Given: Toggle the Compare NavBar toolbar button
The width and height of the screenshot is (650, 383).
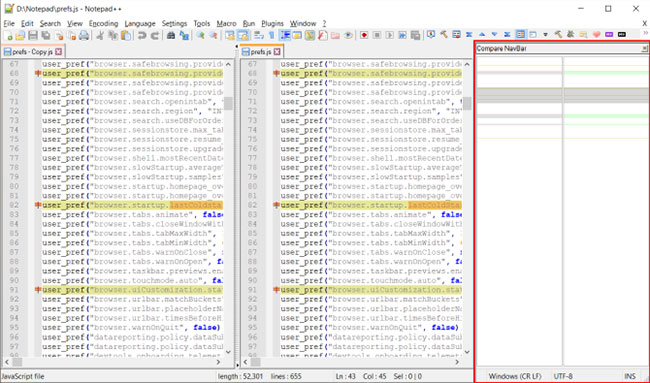Looking at the screenshot, I should [520, 35].
